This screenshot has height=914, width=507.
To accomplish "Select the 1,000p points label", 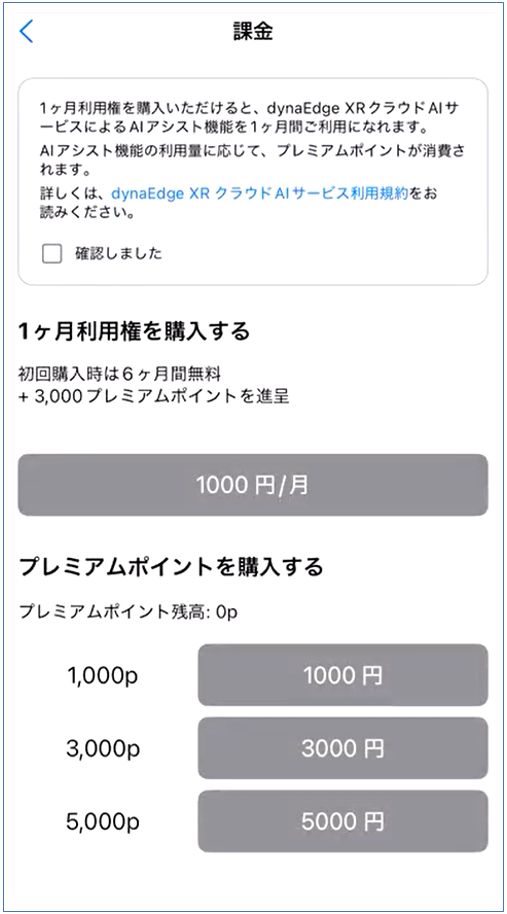I will (x=103, y=676).
